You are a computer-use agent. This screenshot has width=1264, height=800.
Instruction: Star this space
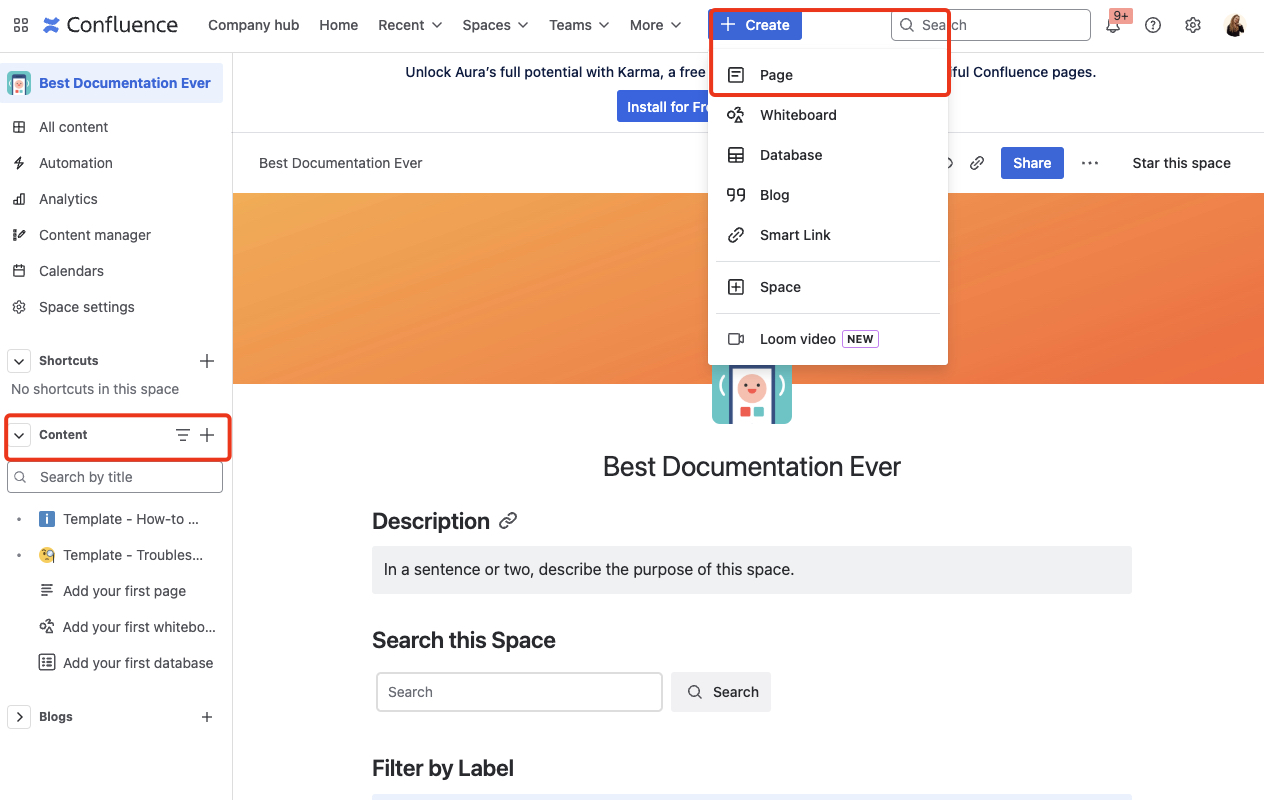point(1181,162)
